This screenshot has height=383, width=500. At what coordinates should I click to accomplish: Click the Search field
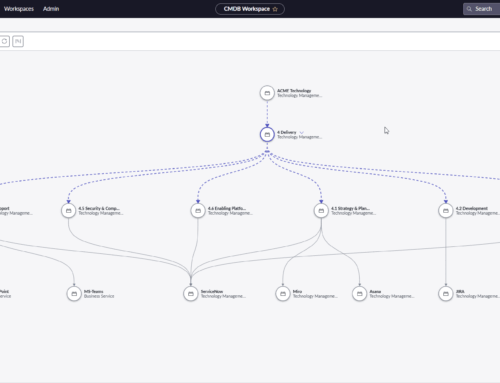pos(481,9)
